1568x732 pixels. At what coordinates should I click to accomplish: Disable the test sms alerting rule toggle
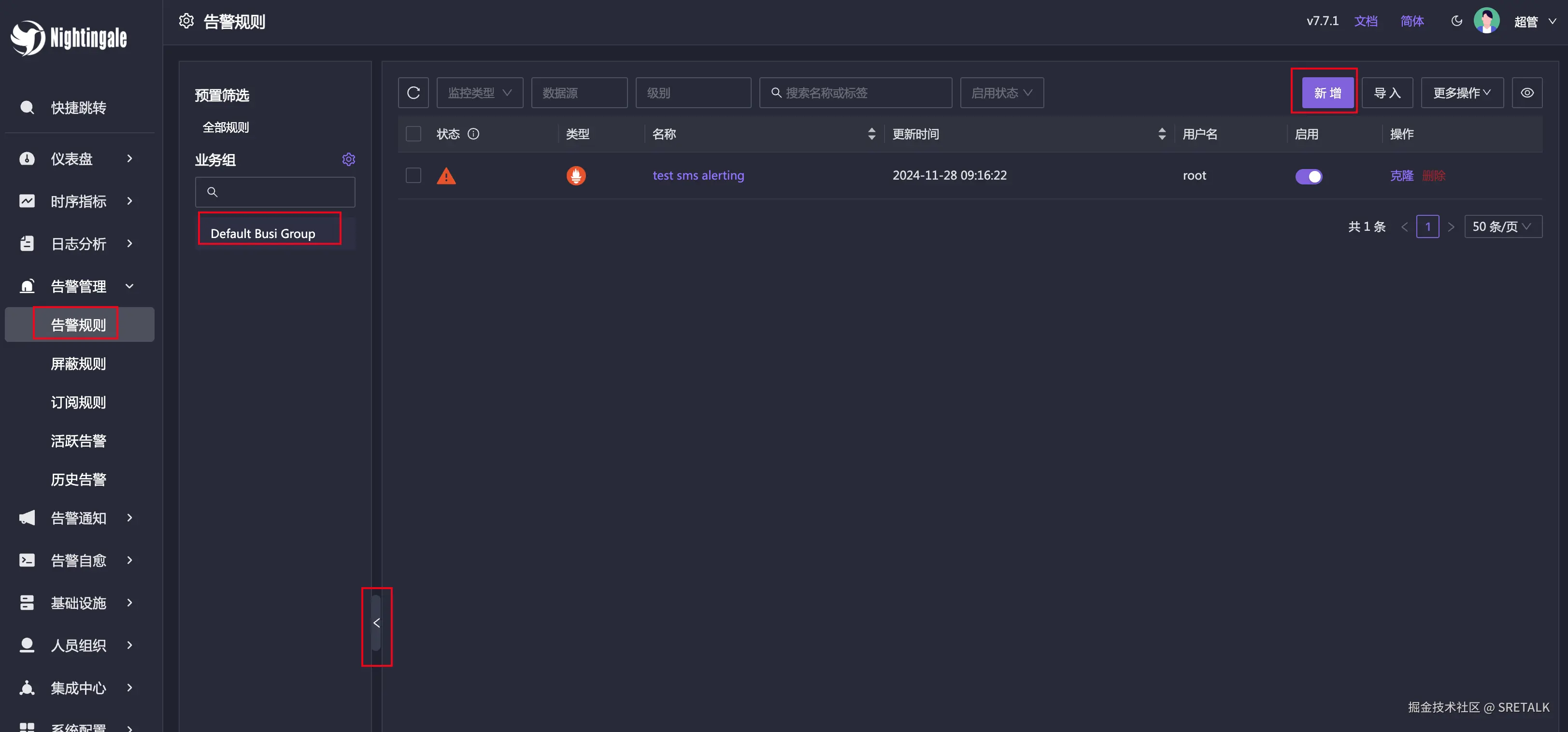click(1308, 176)
